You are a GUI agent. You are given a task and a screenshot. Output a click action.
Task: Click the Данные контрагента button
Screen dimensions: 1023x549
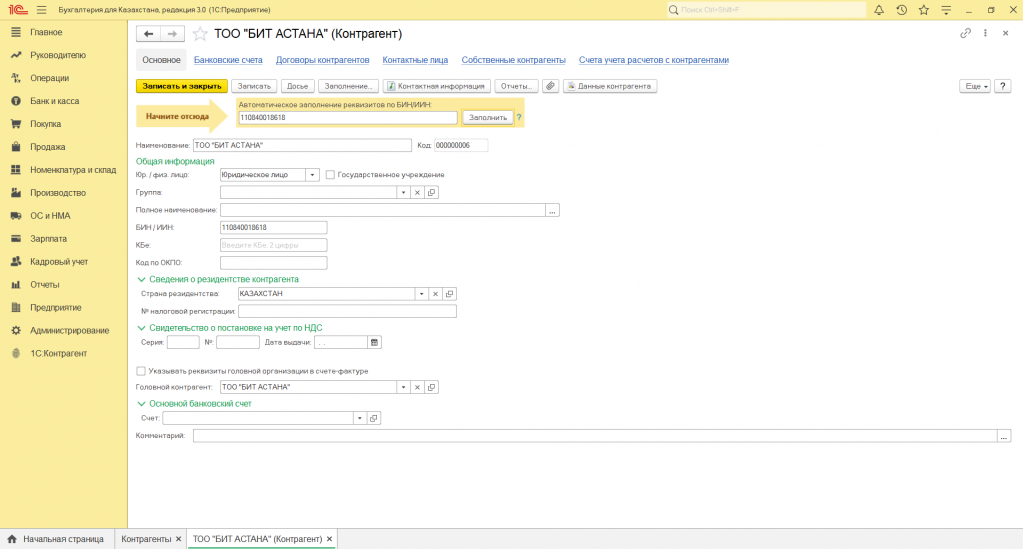(x=610, y=86)
